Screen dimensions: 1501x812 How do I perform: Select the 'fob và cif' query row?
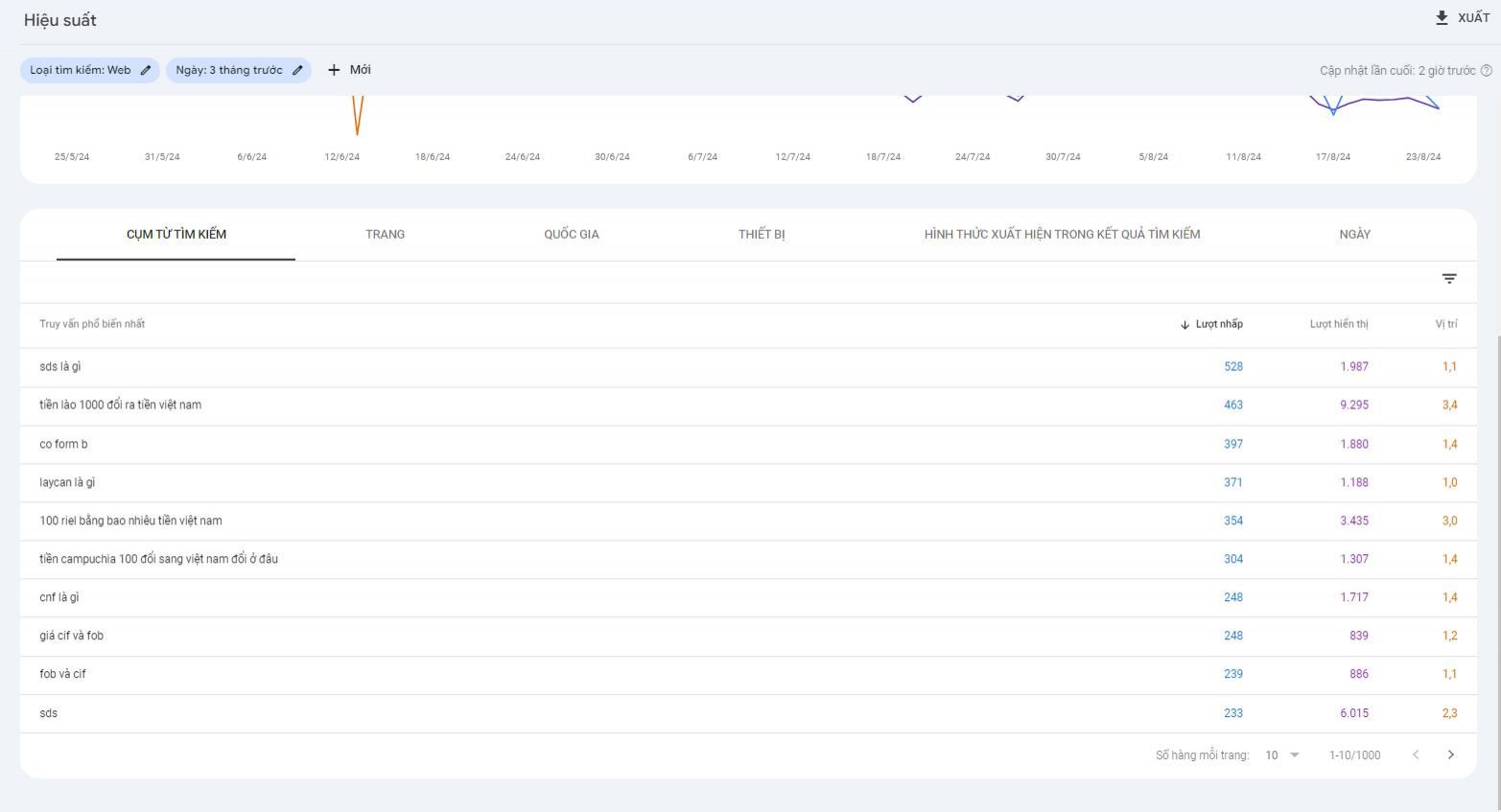tap(748, 675)
